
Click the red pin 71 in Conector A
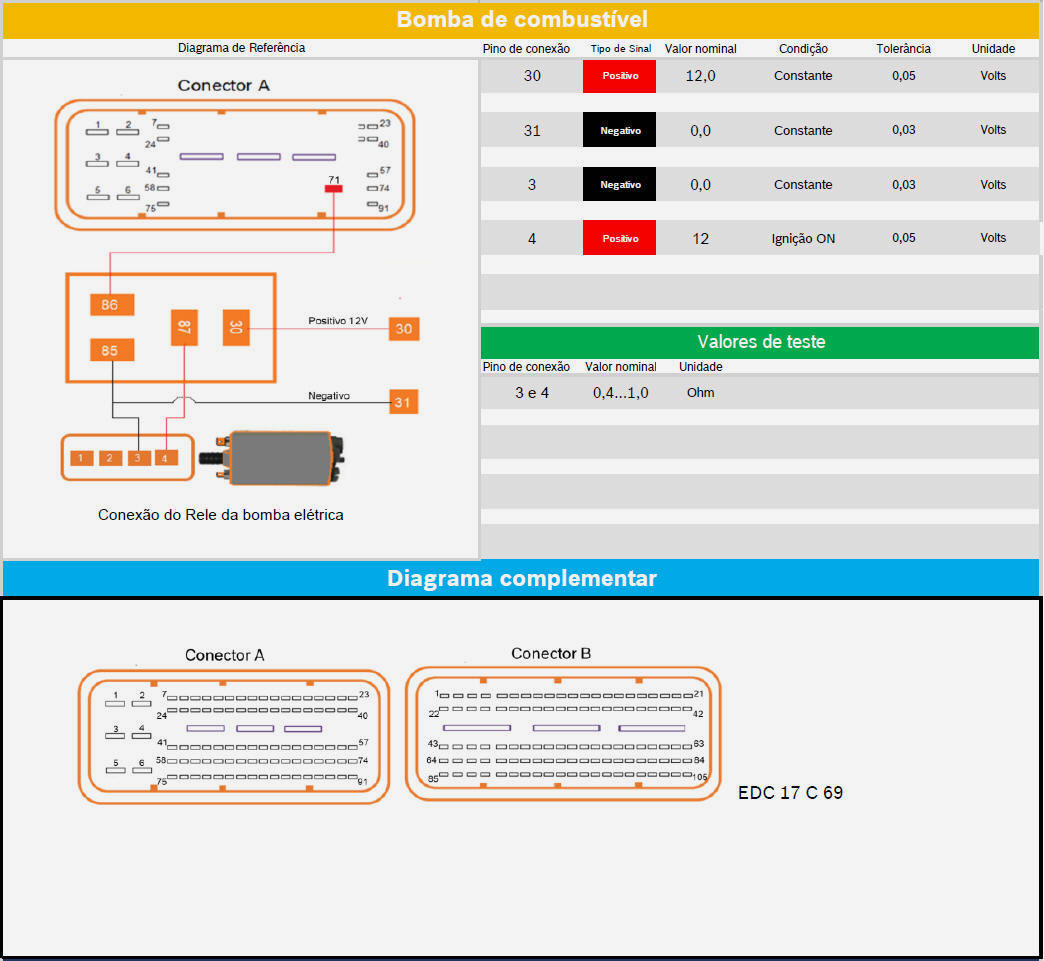pyautogui.click(x=333, y=187)
